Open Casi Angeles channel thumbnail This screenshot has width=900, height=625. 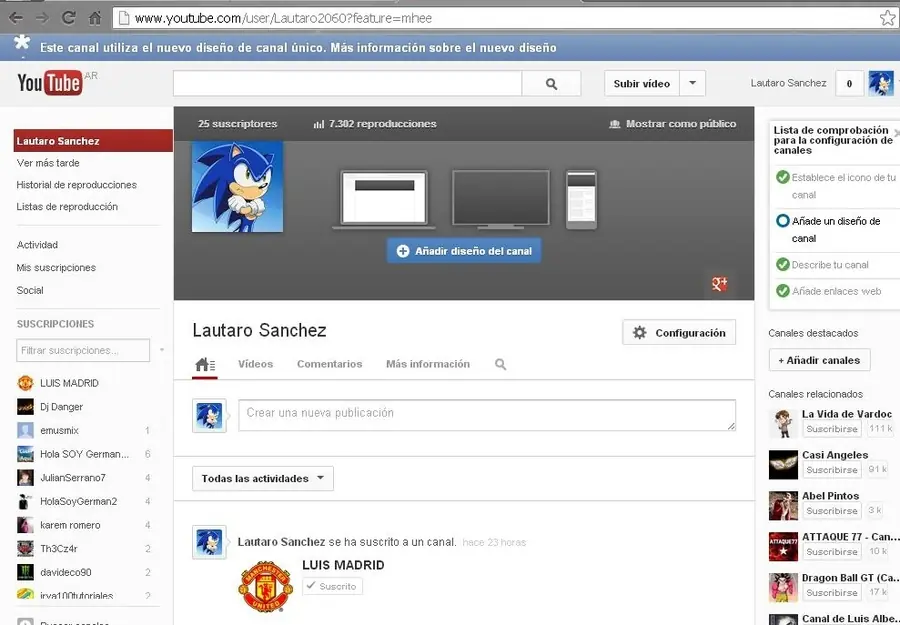pos(783,464)
